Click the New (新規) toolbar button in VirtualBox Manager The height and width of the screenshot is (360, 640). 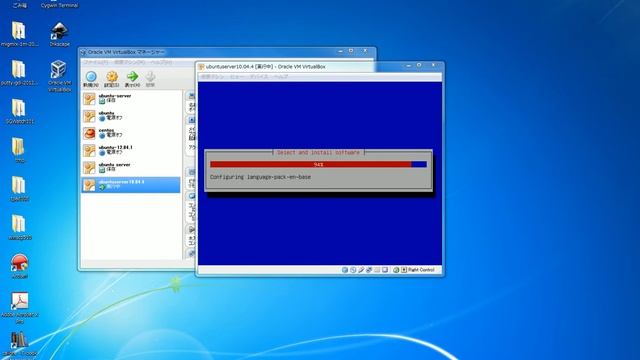tap(91, 79)
